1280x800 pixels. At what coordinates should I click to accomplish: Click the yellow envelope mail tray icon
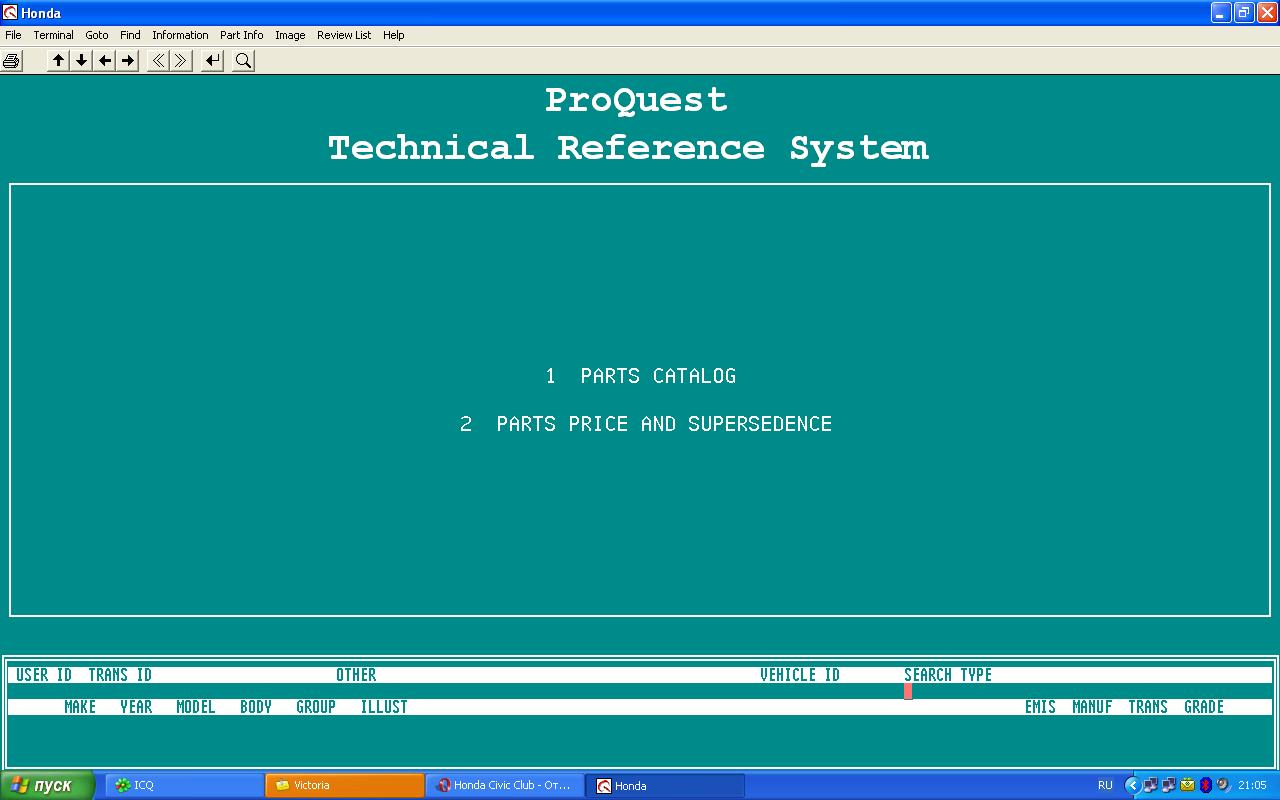pos(1187,785)
